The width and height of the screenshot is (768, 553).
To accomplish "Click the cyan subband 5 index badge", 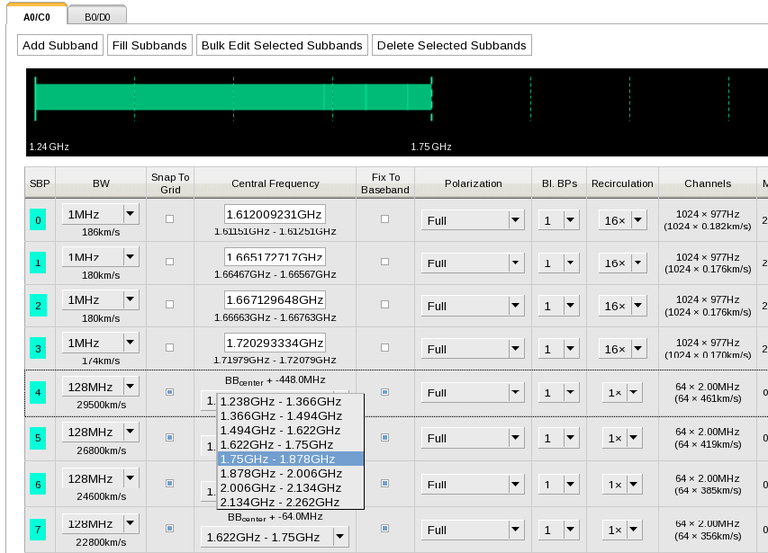I will coord(39,438).
